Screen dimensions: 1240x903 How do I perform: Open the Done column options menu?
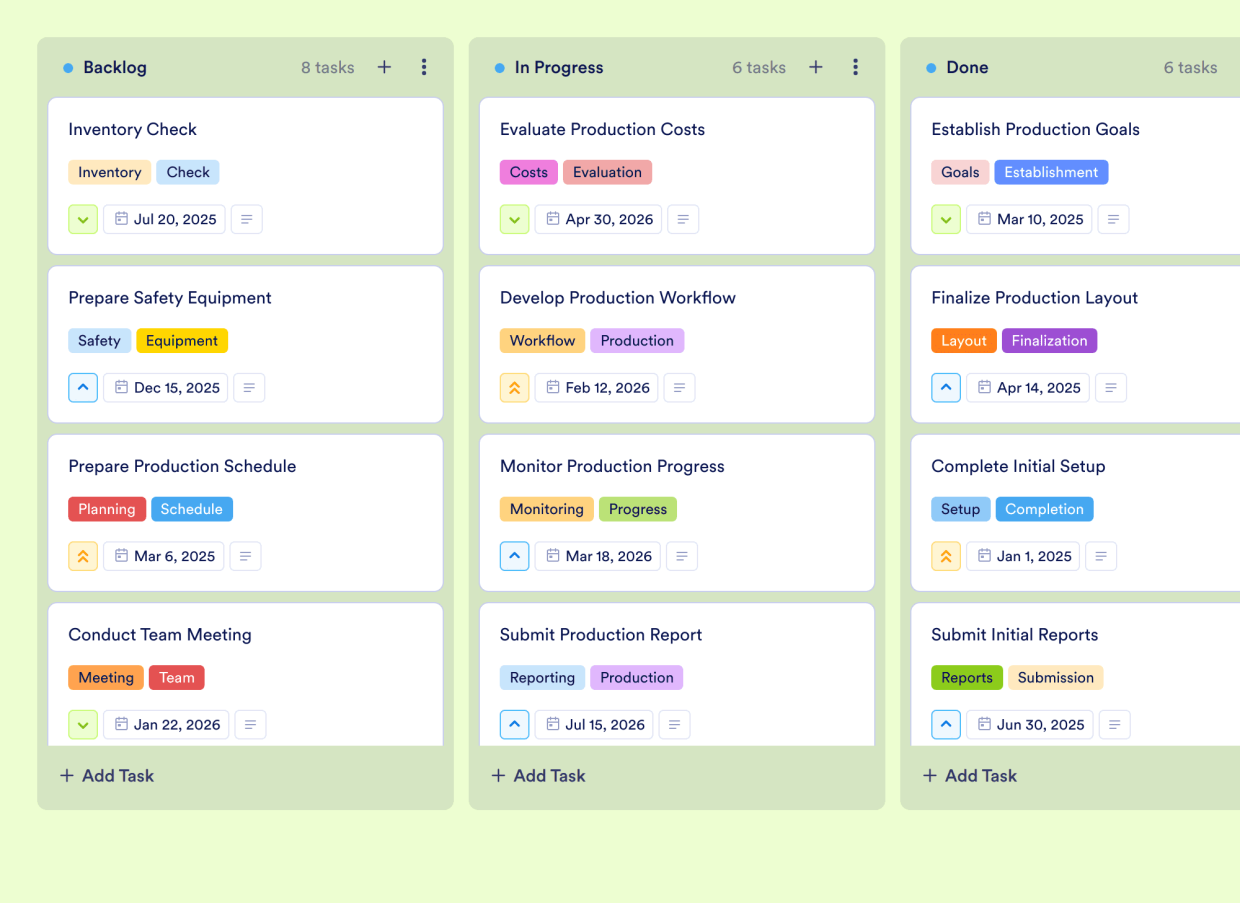point(1236,67)
